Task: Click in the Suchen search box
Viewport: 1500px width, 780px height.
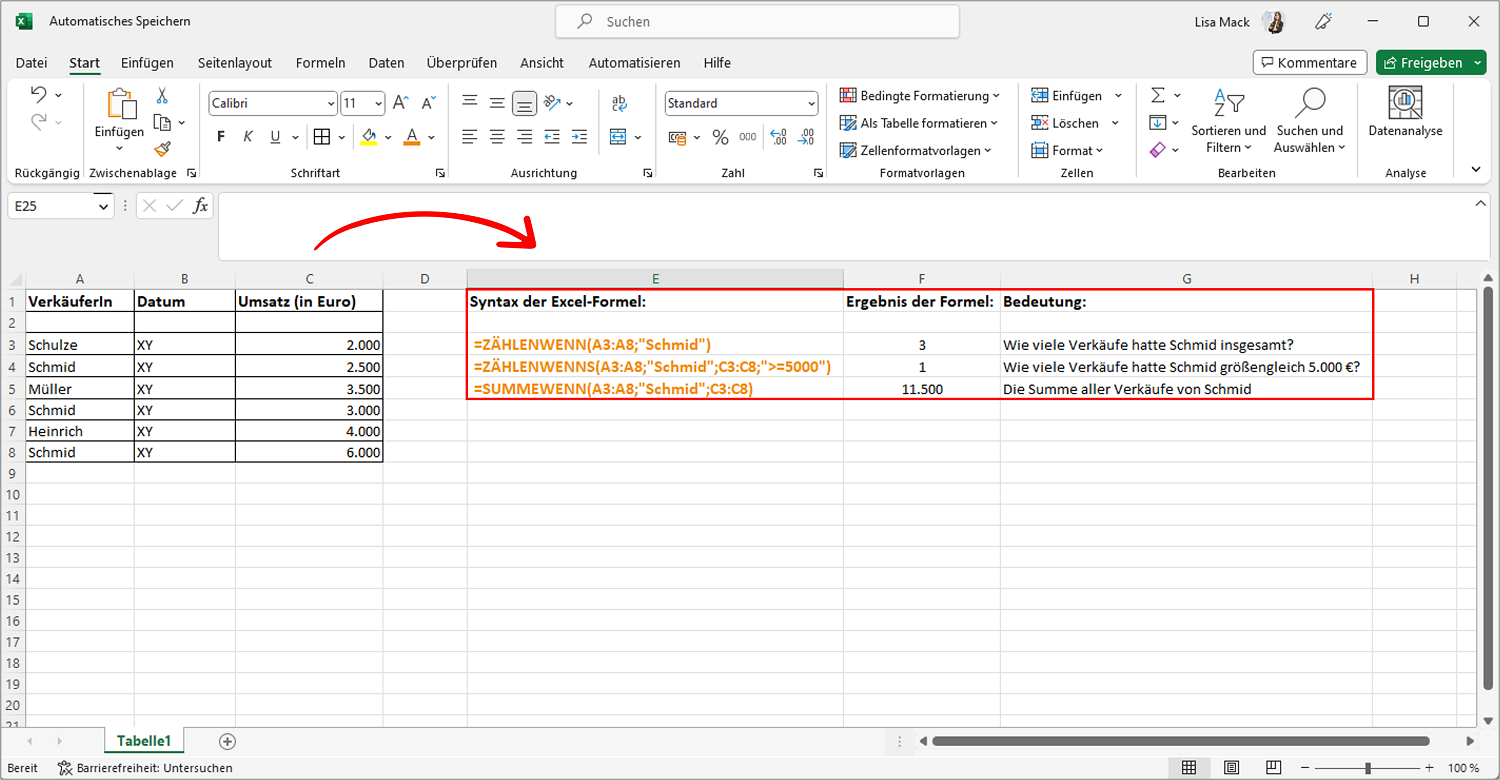Action: point(757,21)
